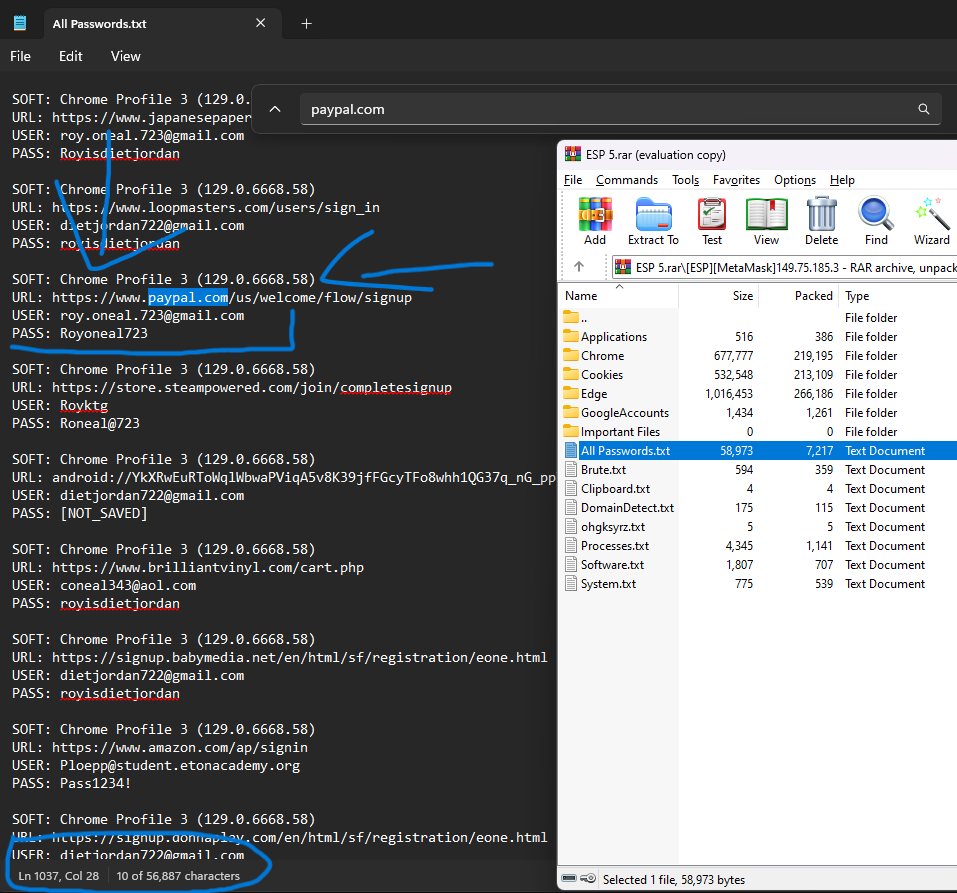
Task: Click the Notepad app icon in title bar
Action: (20, 23)
